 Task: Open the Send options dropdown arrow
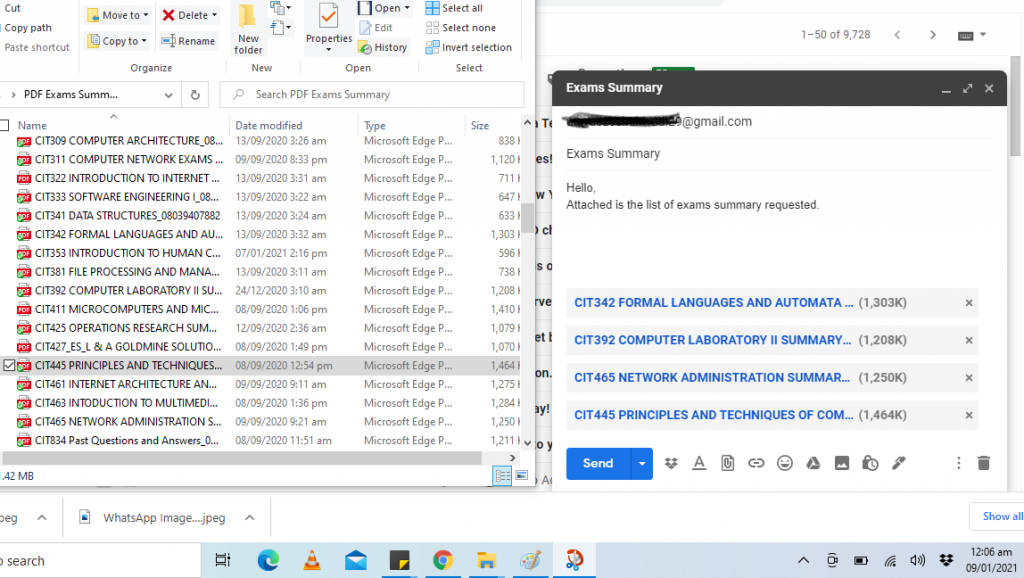pyautogui.click(x=641, y=463)
